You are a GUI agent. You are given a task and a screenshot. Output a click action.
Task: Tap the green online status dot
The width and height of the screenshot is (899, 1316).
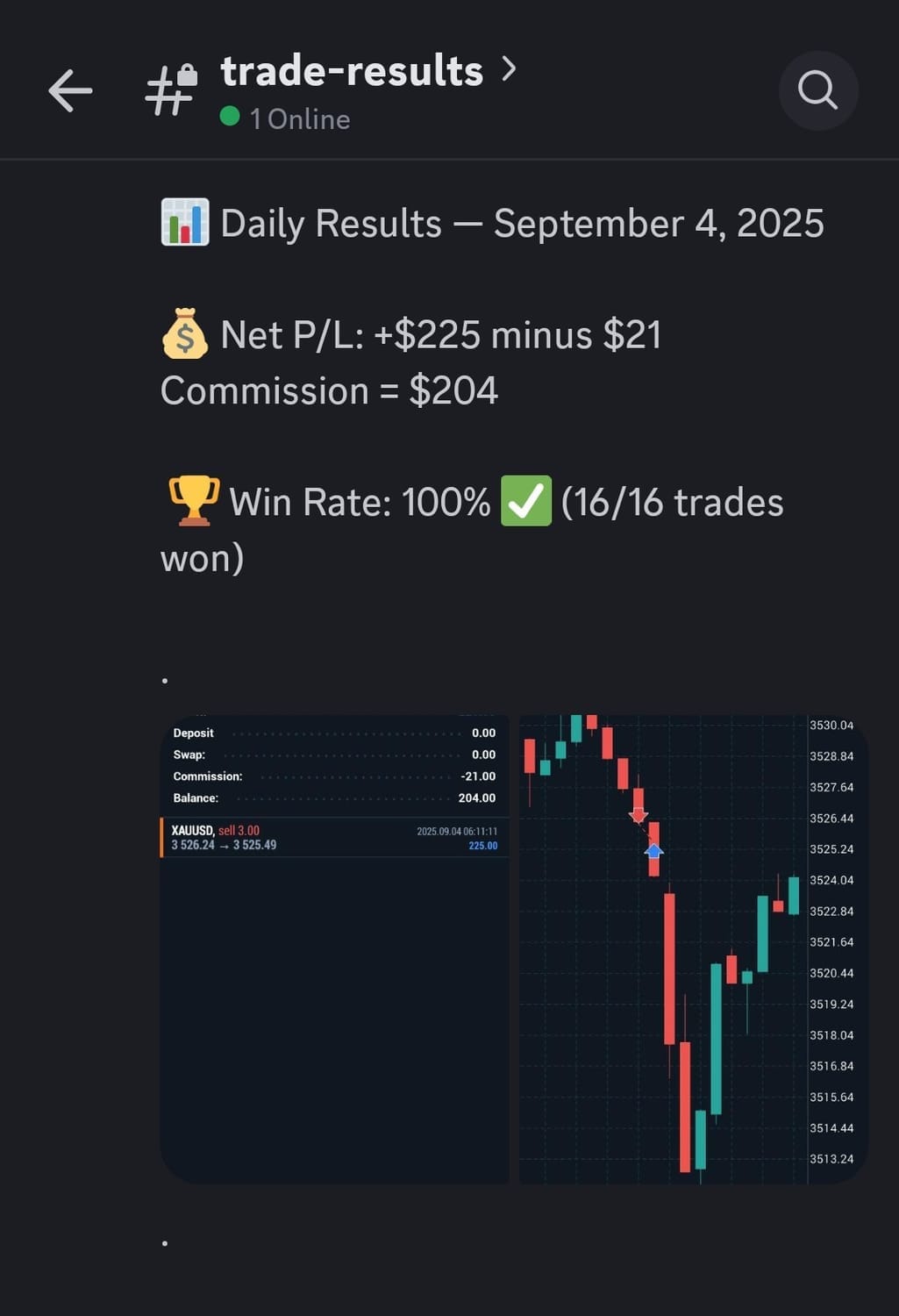[230, 117]
